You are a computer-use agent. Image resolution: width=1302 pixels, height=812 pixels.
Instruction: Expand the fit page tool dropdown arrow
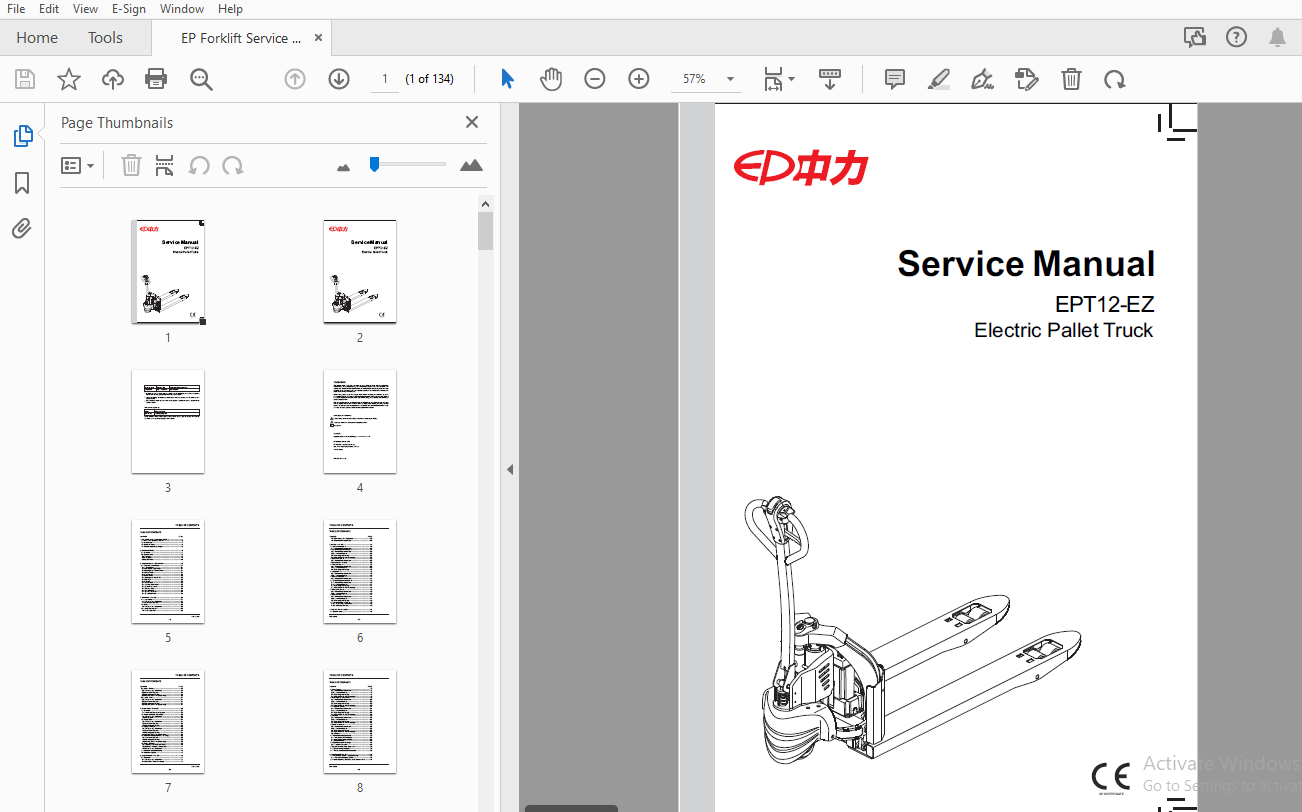(792, 79)
